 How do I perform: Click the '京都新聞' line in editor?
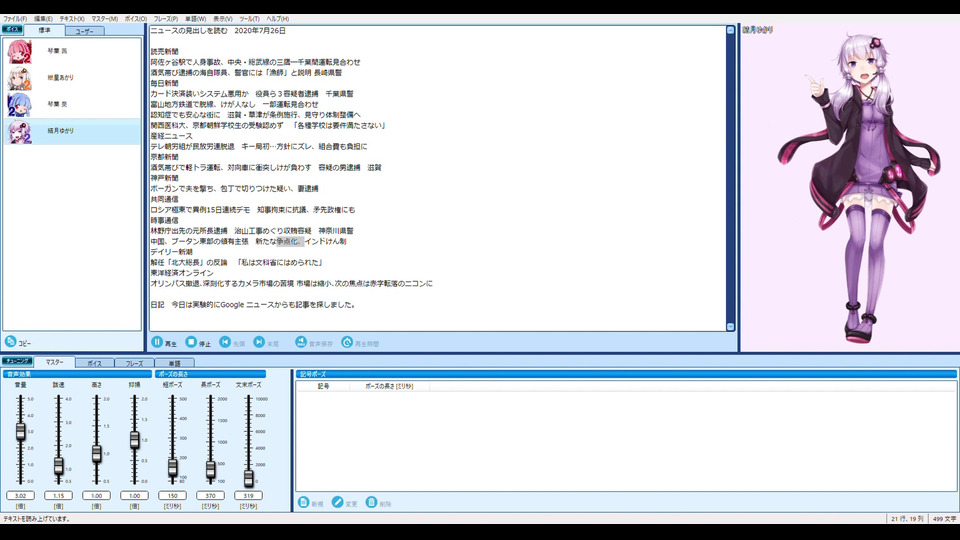click(x=164, y=157)
